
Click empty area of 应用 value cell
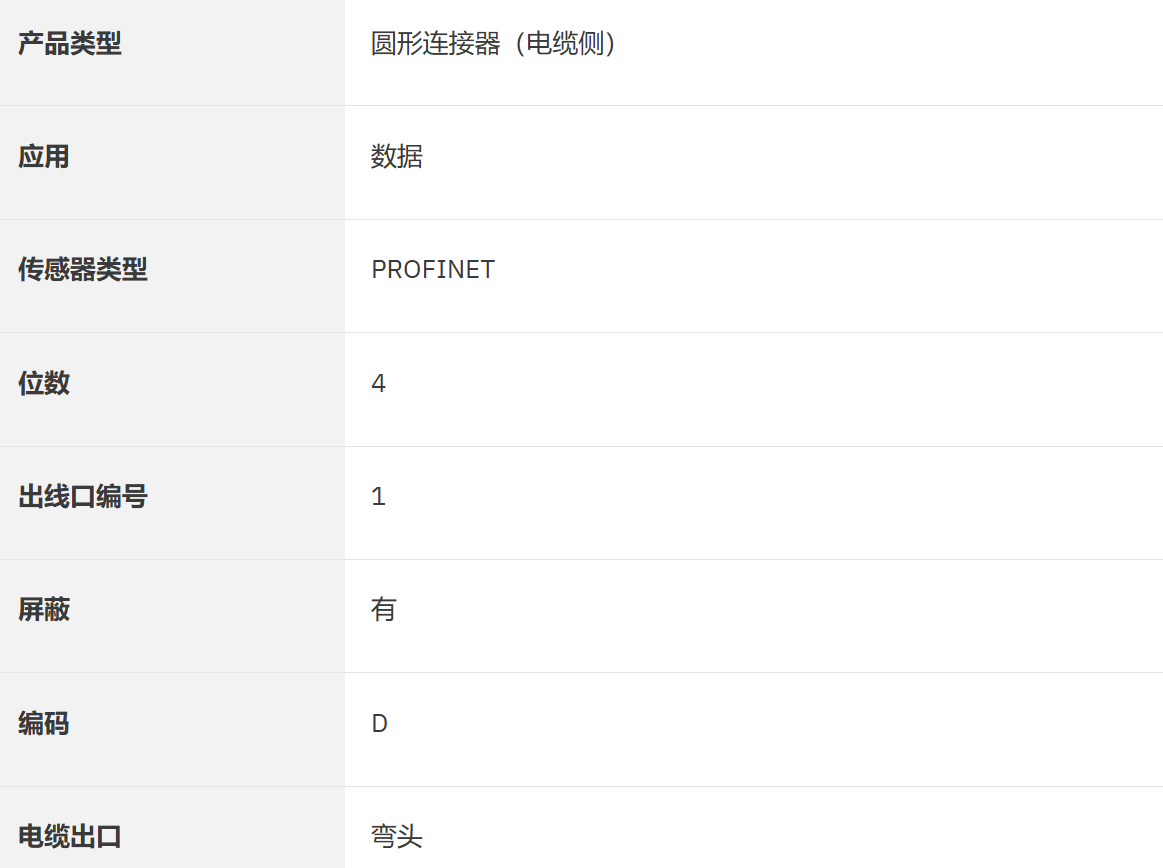pos(816,163)
